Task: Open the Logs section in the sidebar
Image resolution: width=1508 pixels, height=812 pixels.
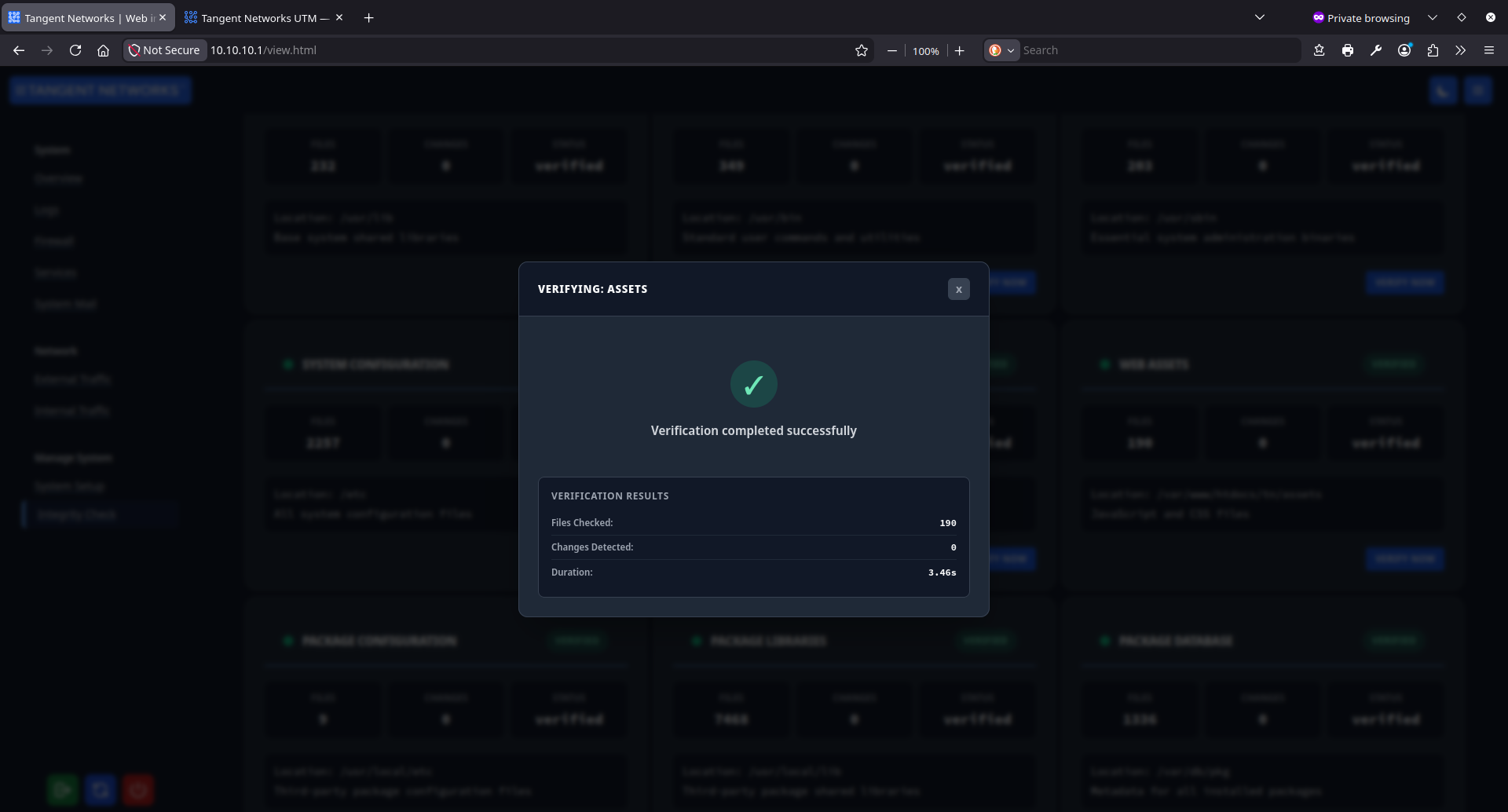Action: 47,210
